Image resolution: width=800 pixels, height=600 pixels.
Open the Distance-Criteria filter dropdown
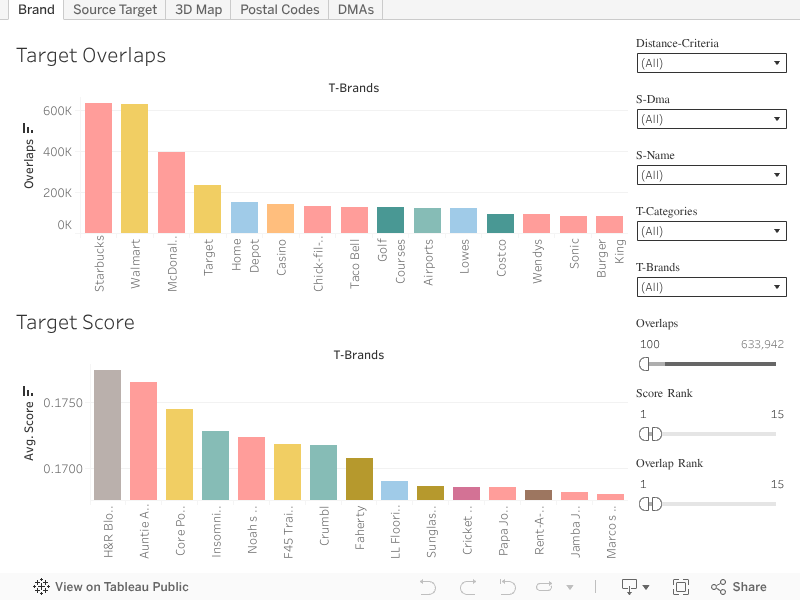coord(711,63)
